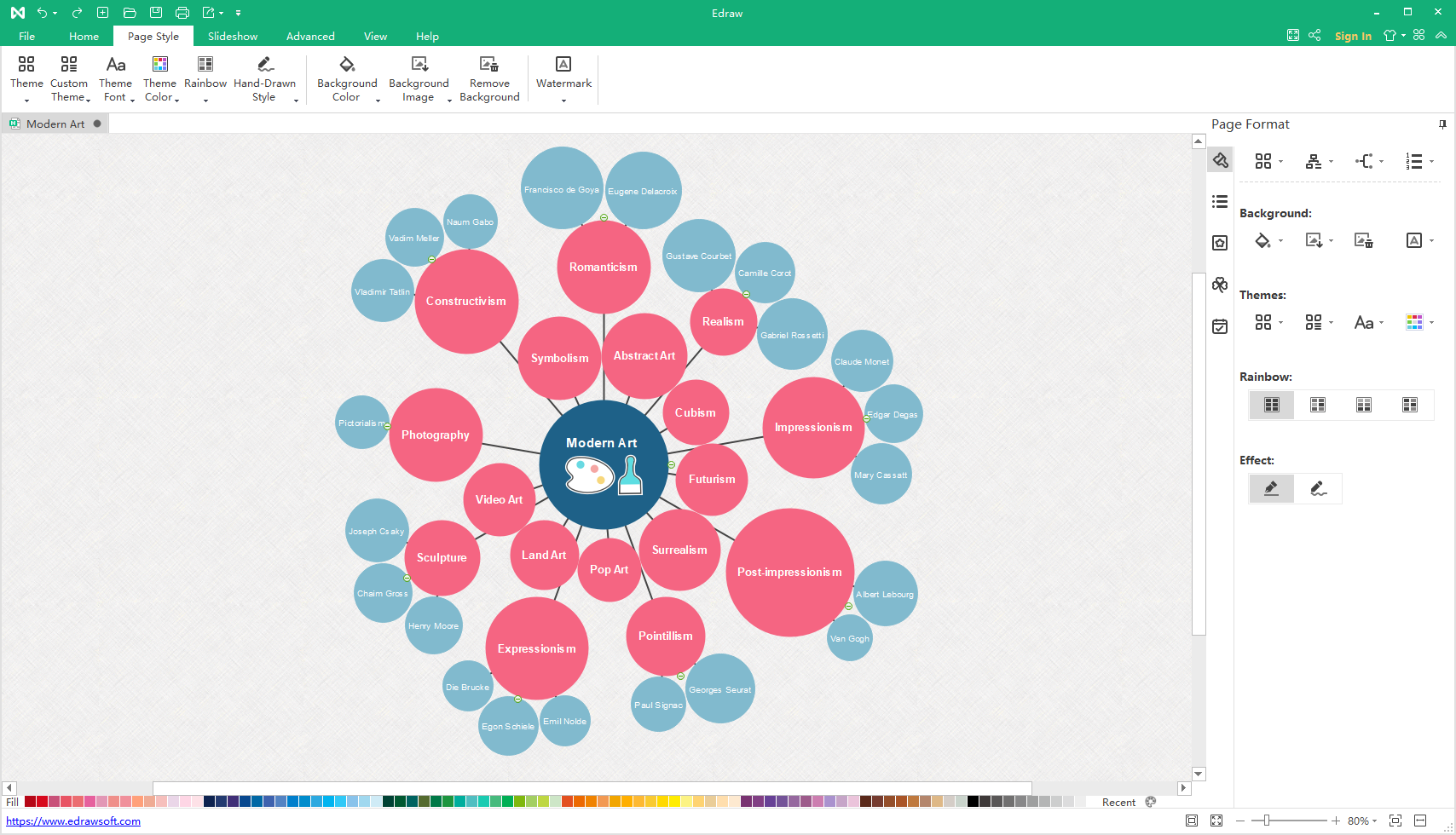Click the Sign In button
The height and width of the screenshot is (835, 1456).
tap(1353, 36)
